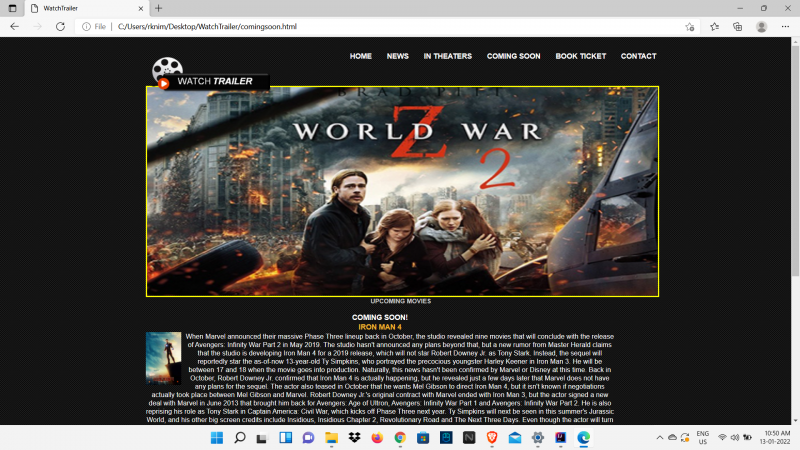This screenshot has height=450, width=800.
Task: Open the NEWS menu item
Action: coord(397,56)
